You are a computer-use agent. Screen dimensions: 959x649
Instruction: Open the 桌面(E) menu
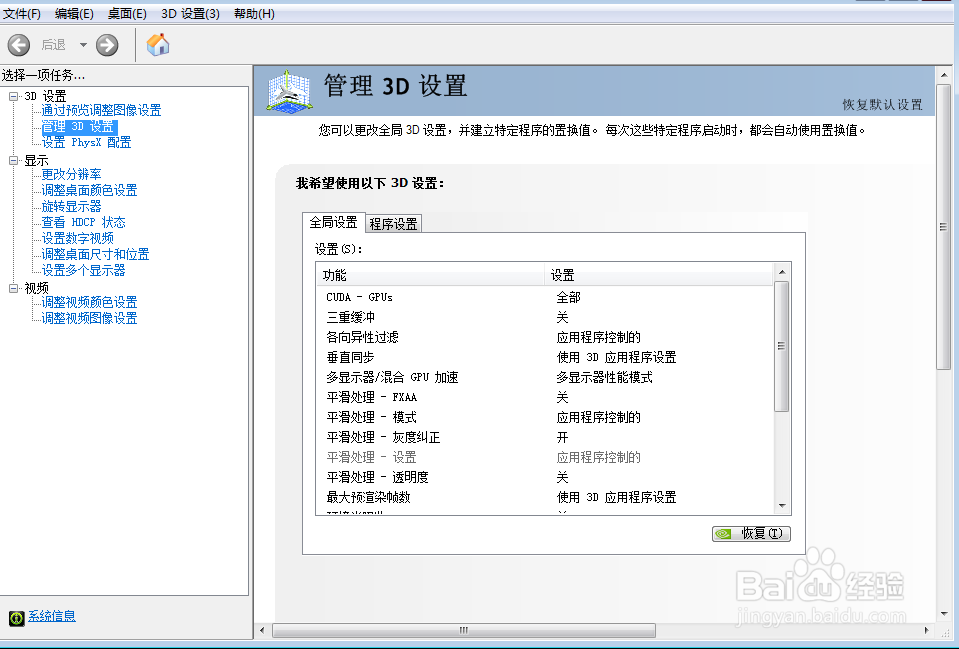pyautogui.click(x=127, y=13)
